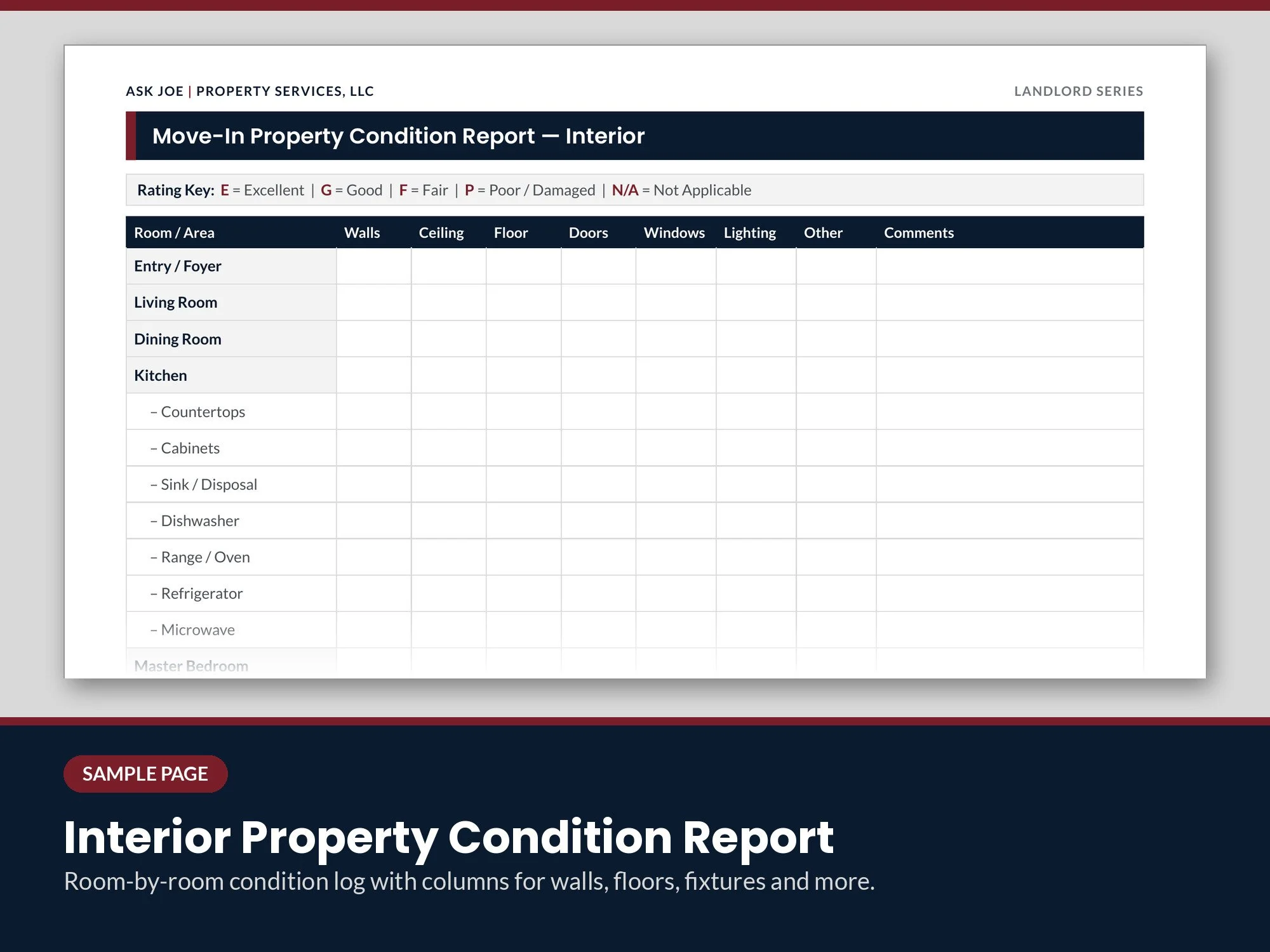This screenshot has height=952, width=1270.
Task: Click the Windows cell for Dining Room
Action: (x=676, y=339)
